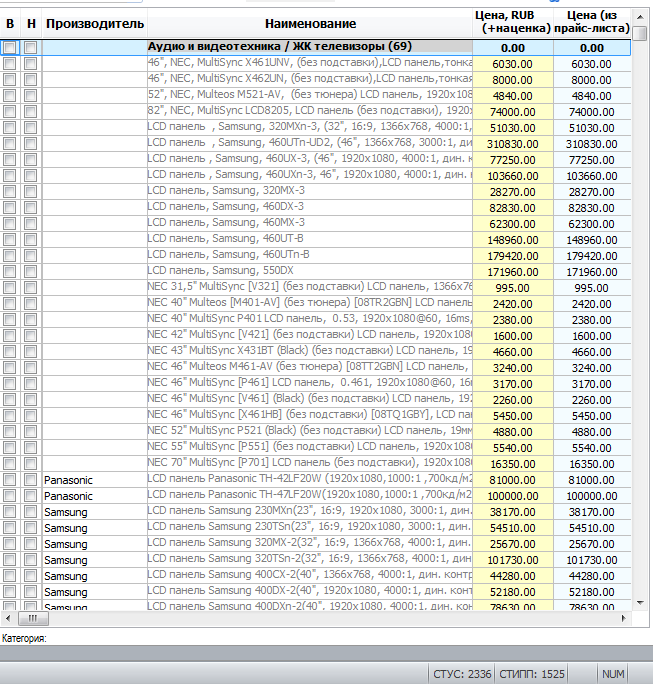Click markup price cell 103660.00
This screenshot has height=684, width=653.
[x=513, y=176]
